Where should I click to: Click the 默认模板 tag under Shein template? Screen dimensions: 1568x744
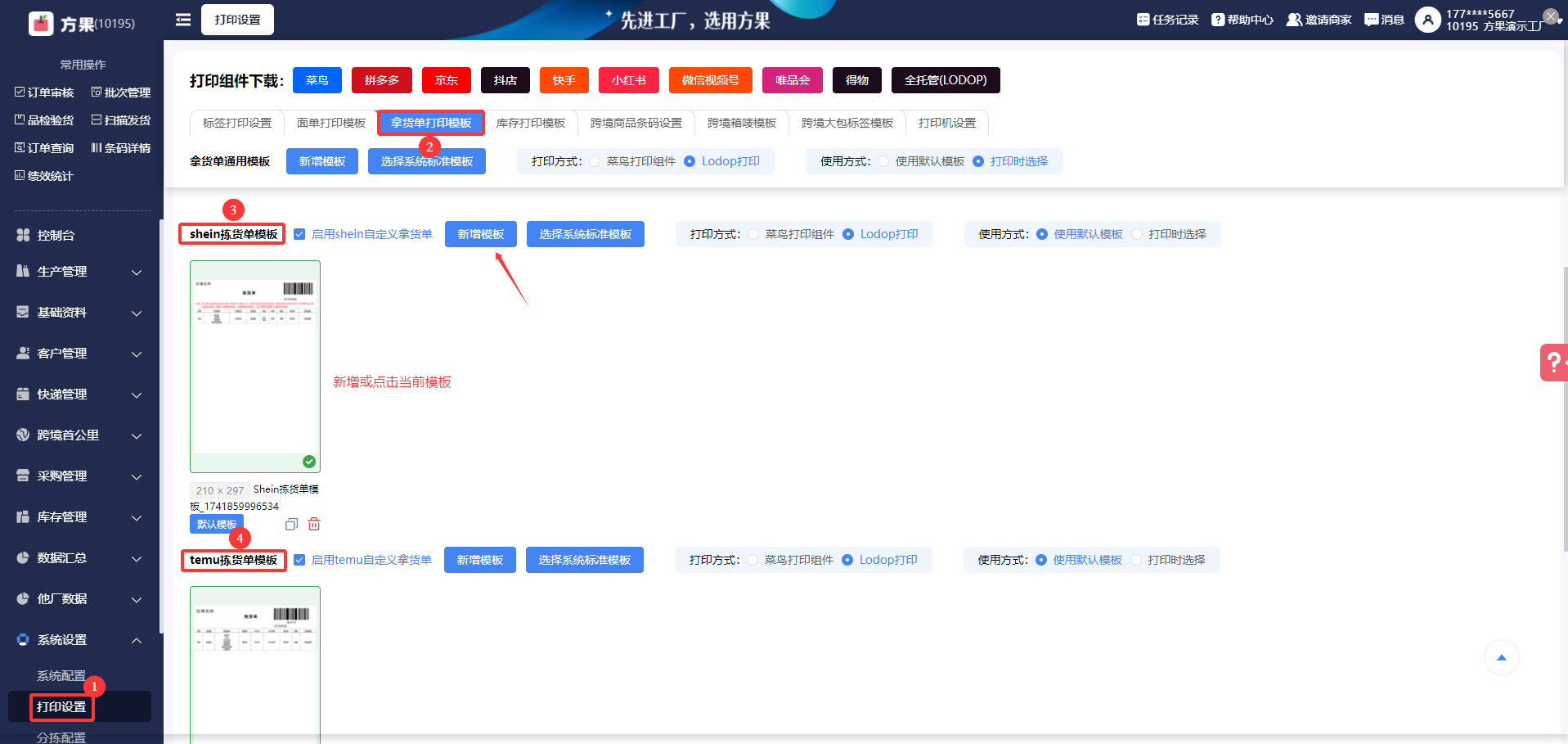(217, 524)
